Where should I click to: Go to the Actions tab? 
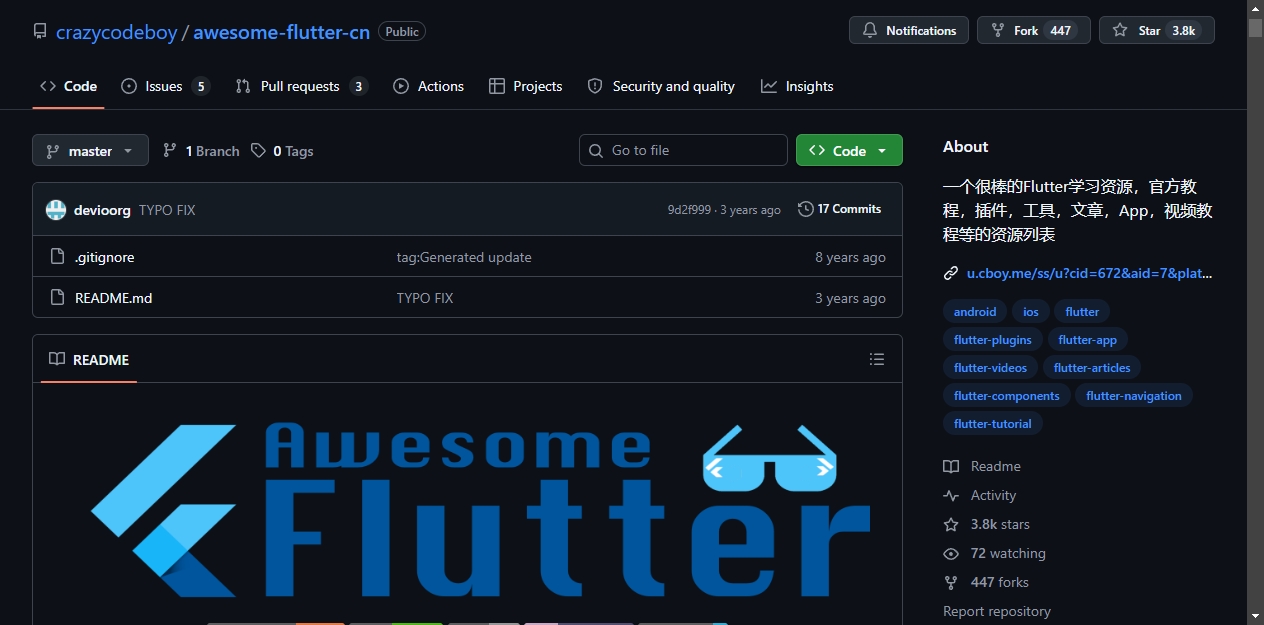coord(428,86)
